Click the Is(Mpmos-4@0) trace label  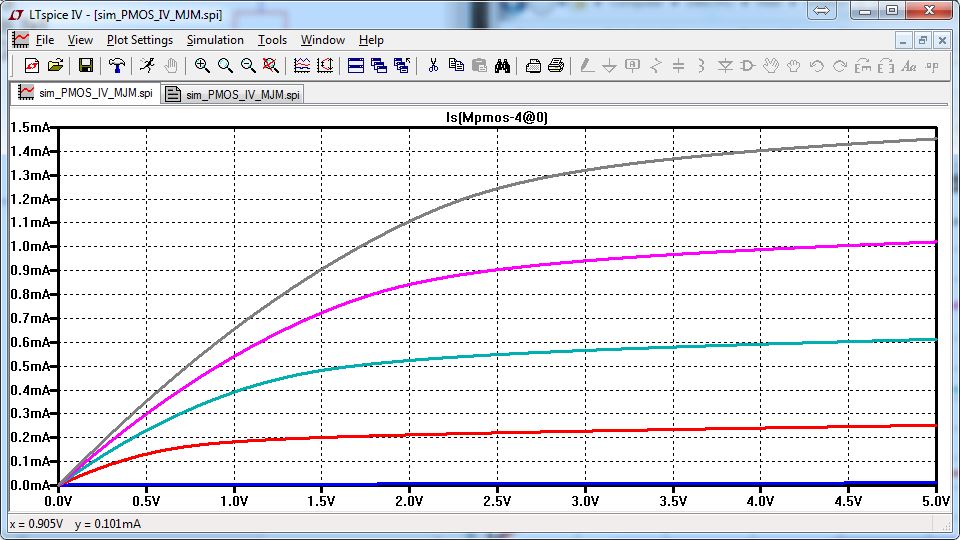click(x=497, y=117)
